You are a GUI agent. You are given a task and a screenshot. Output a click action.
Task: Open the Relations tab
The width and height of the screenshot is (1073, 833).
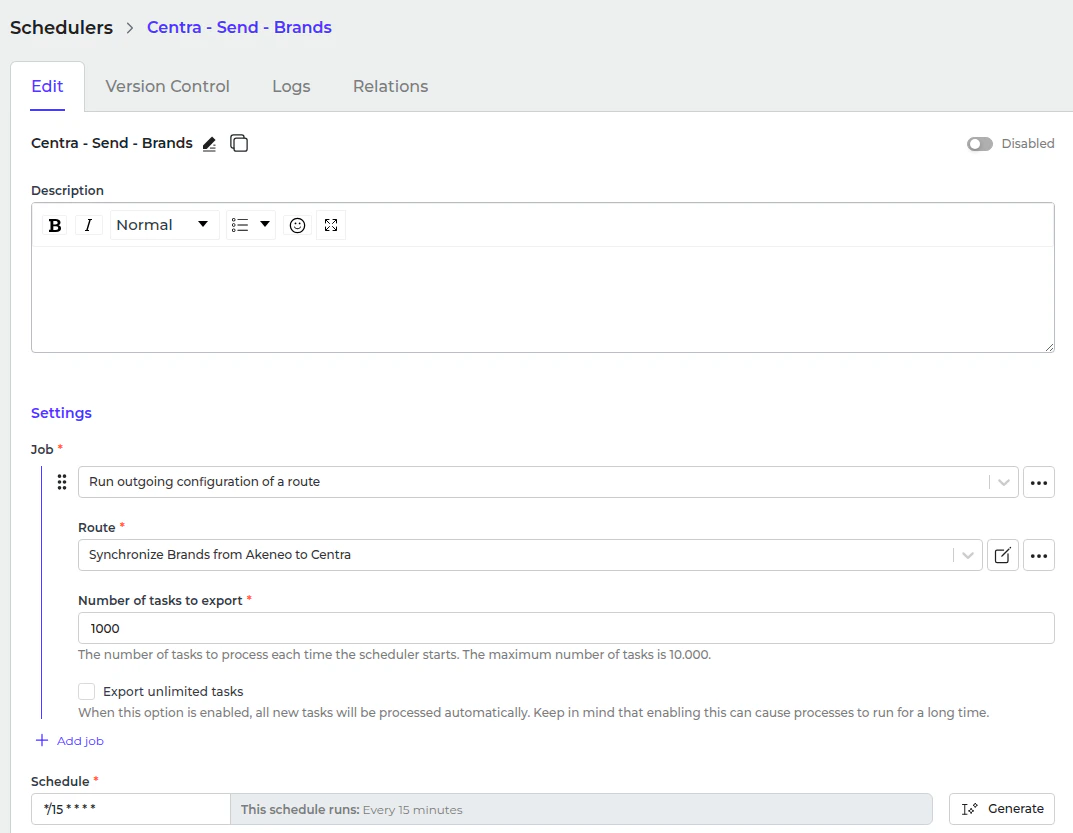[x=391, y=86]
